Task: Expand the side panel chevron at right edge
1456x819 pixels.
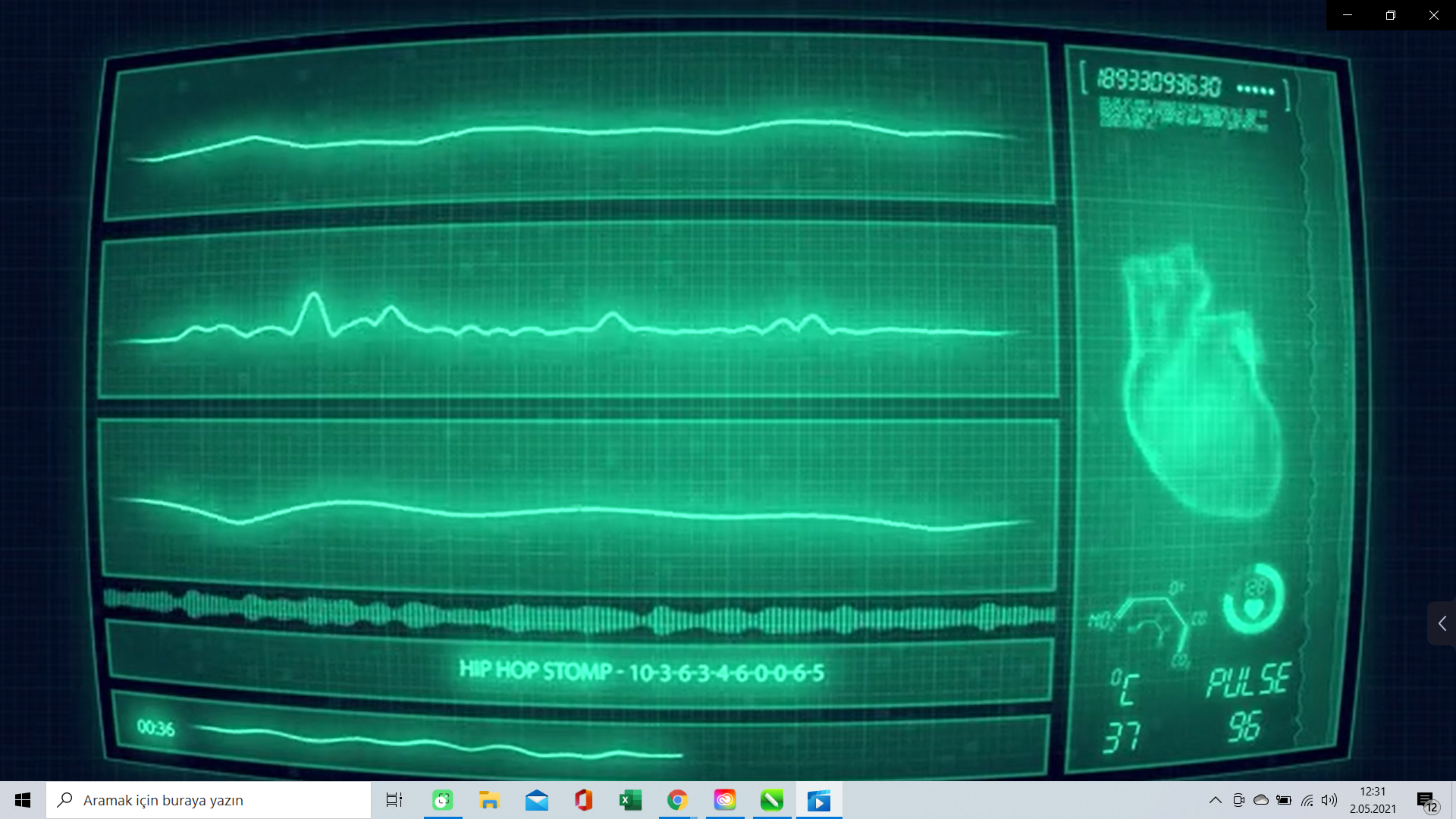Action: pyautogui.click(x=1442, y=623)
